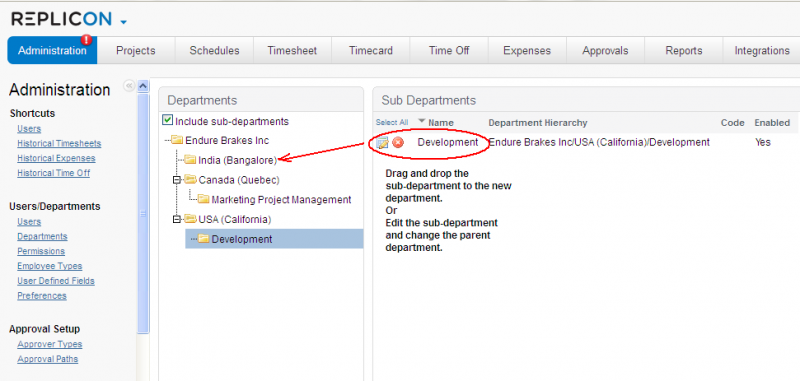Click the red alert badge on Administration
The width and height of the screenshot is (800, 381).
click(87, 39)
